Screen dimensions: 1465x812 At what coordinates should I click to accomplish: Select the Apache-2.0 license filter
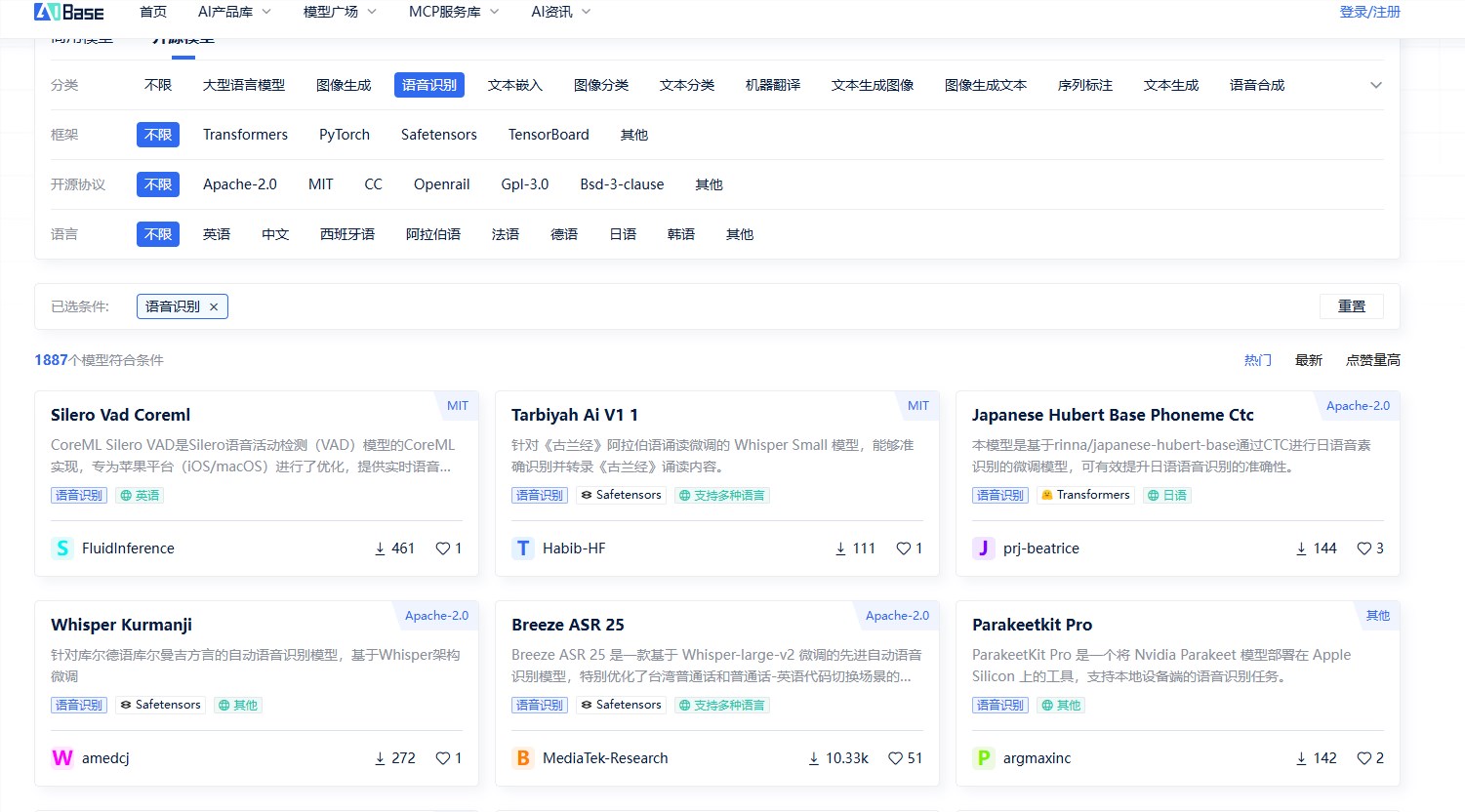pos(240,184)
